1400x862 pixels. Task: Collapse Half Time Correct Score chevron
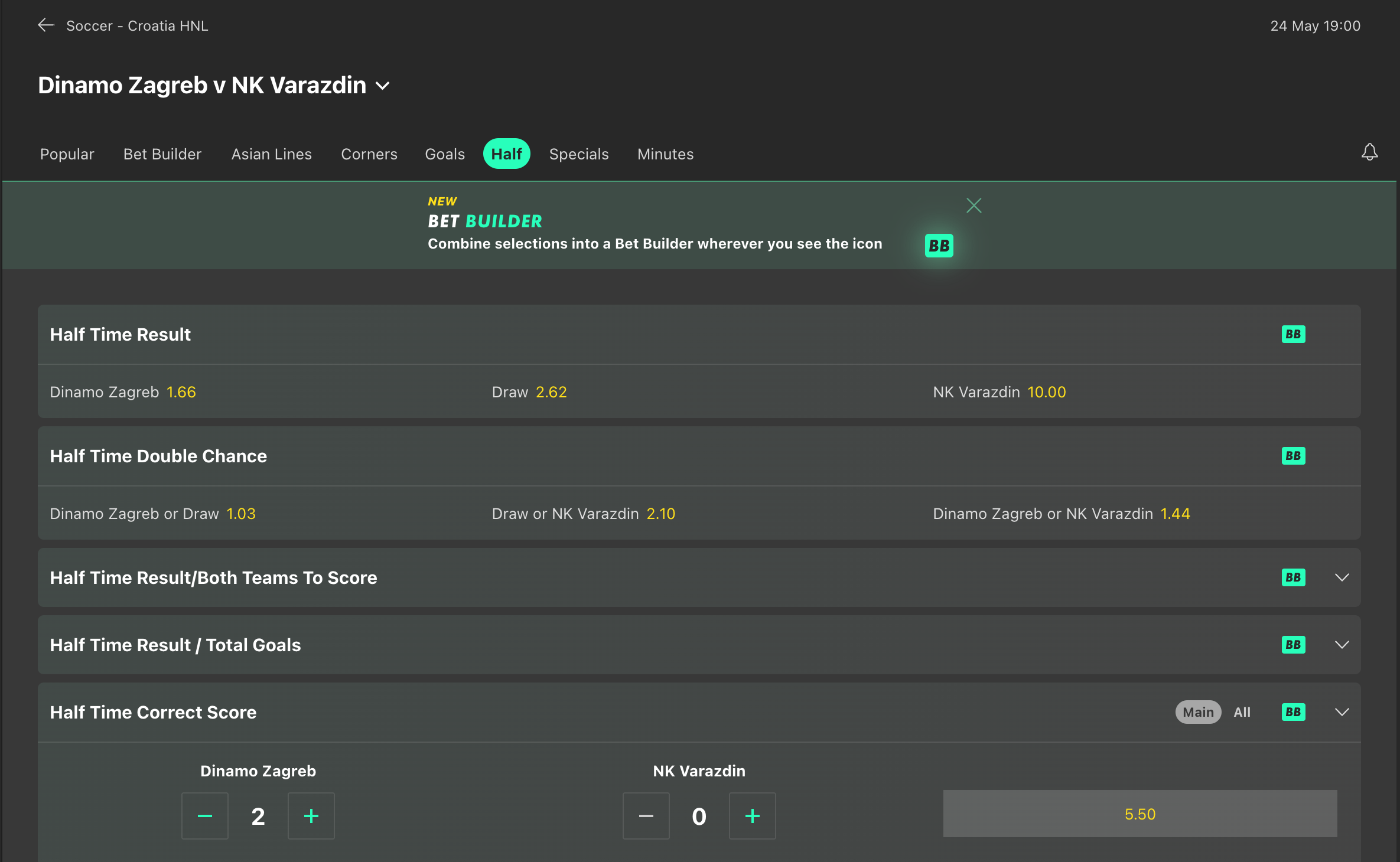(1342, 712)
